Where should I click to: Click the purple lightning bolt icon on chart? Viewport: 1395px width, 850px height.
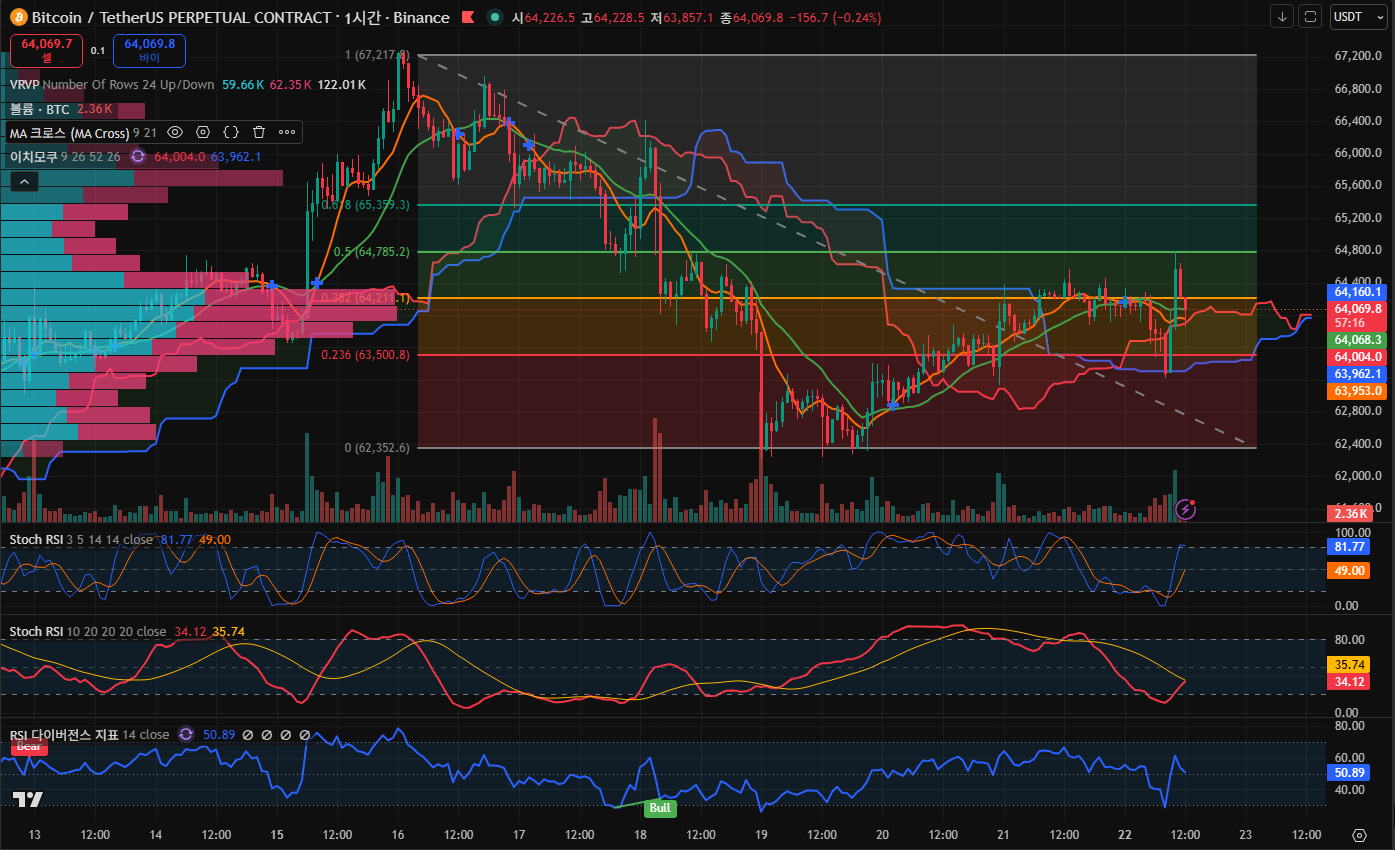[1185, 509]
